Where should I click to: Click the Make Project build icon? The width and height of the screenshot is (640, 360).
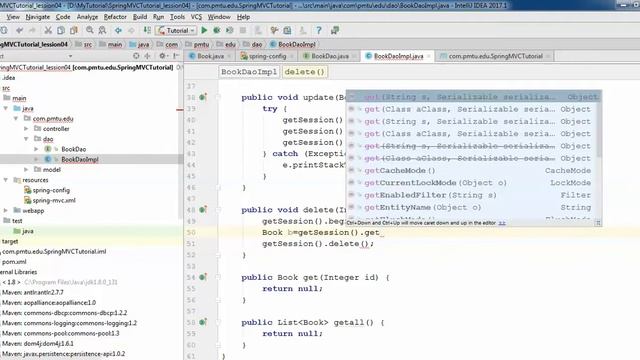pos(147,31)
